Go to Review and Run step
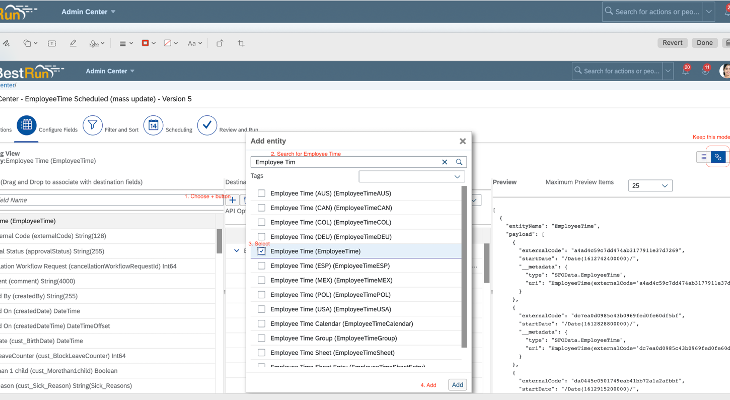Image resolution: width=730 pixels, height=400 pixels. pos(207,125)
